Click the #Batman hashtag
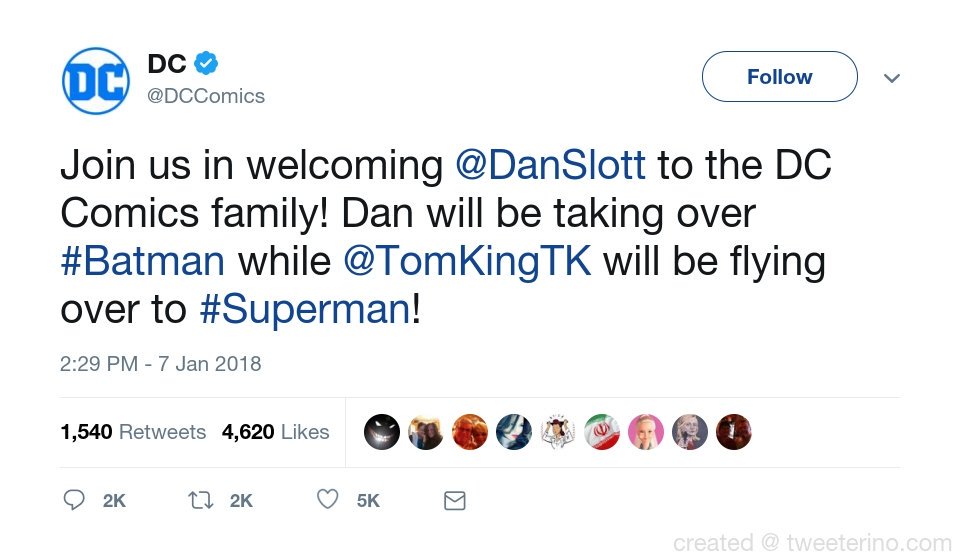Viewport: 960px width, 558px height. (143, 261)
